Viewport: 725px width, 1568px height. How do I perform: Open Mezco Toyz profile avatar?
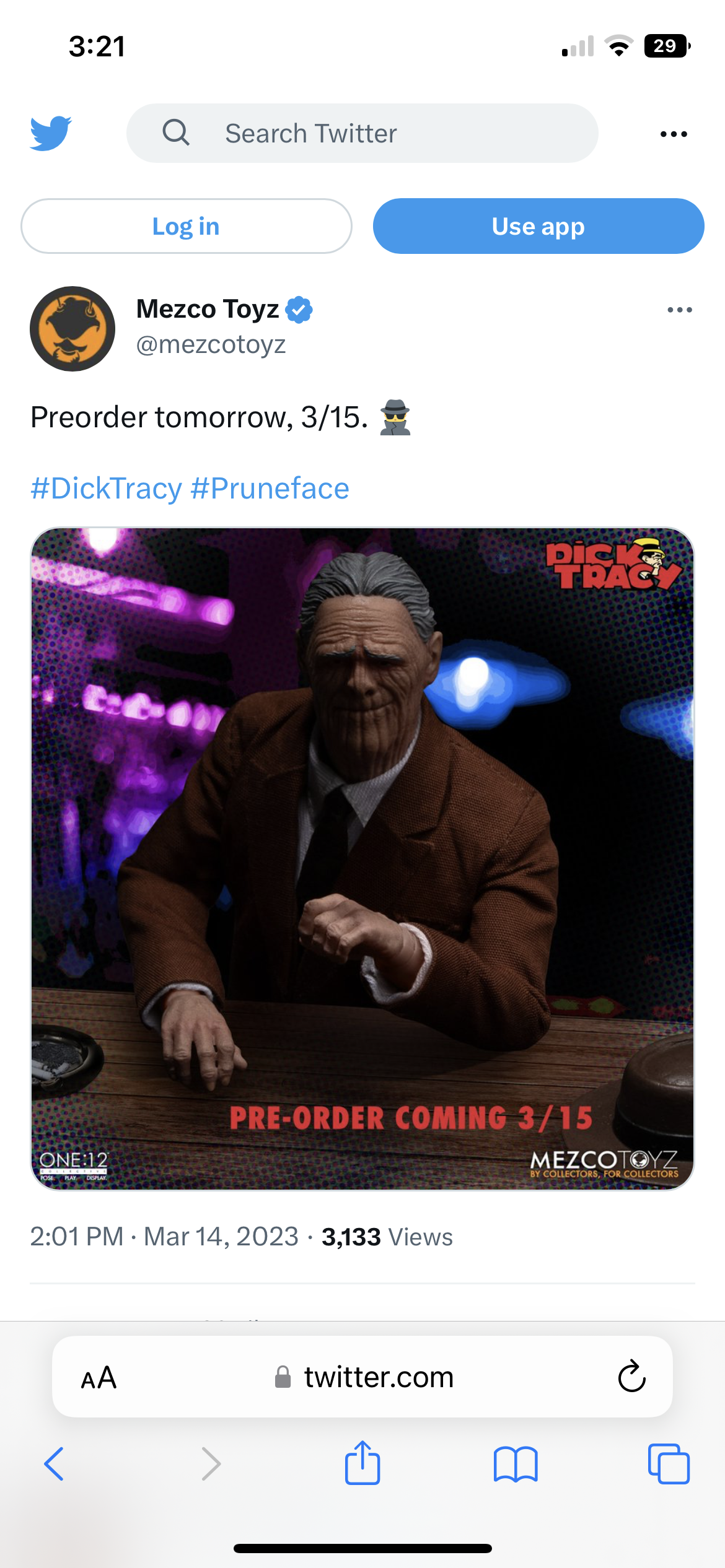pos(72,329)
